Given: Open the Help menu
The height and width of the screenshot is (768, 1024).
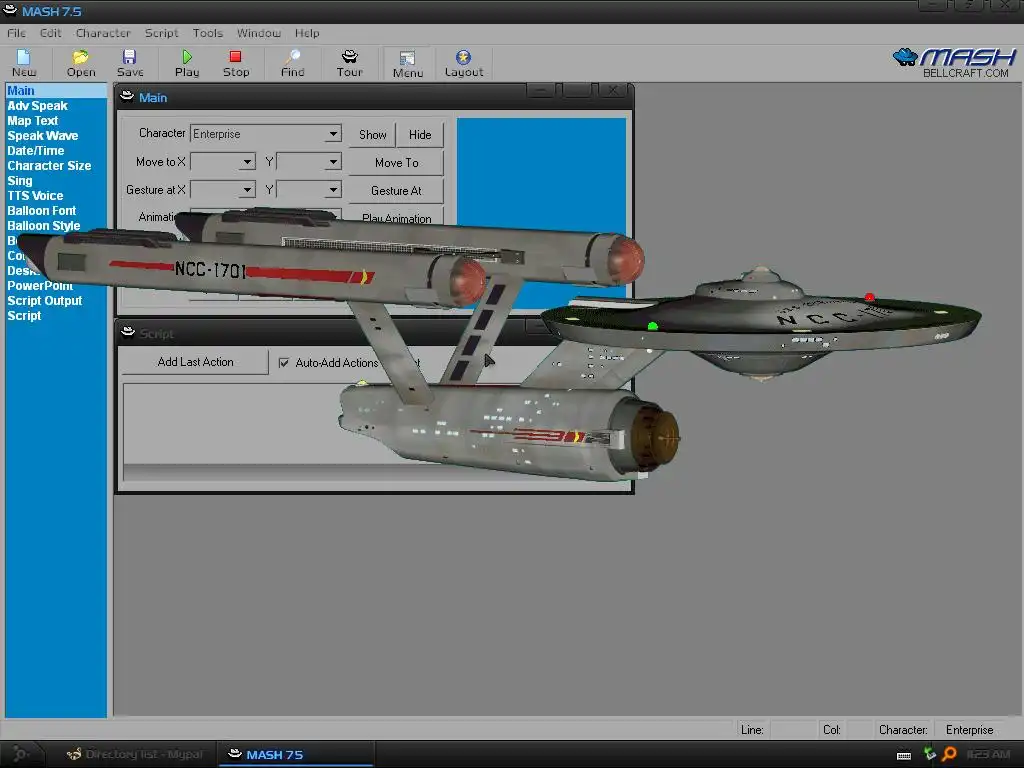Looking at the screenshot, I should tap(307, 33).
